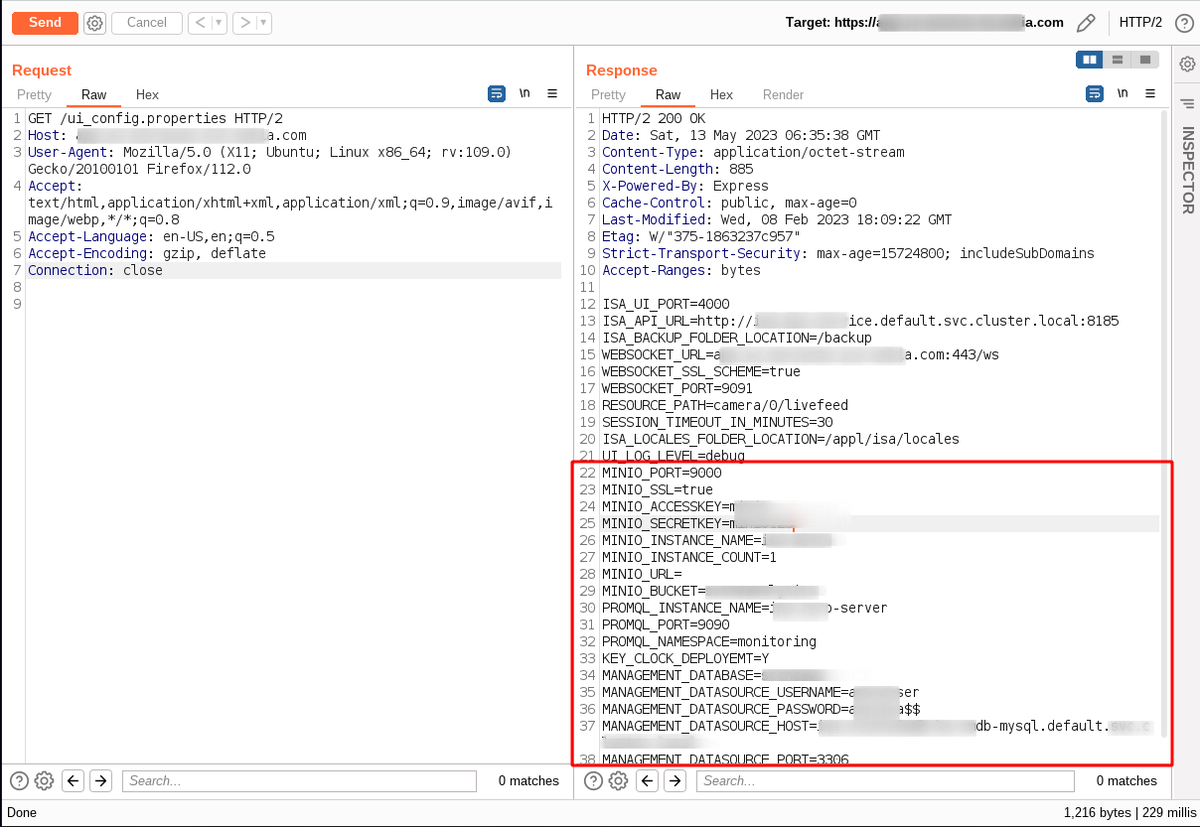The image size is (1200, 827).
Task: Select the Request Raw tab
Action: click(x=94, y=94)
